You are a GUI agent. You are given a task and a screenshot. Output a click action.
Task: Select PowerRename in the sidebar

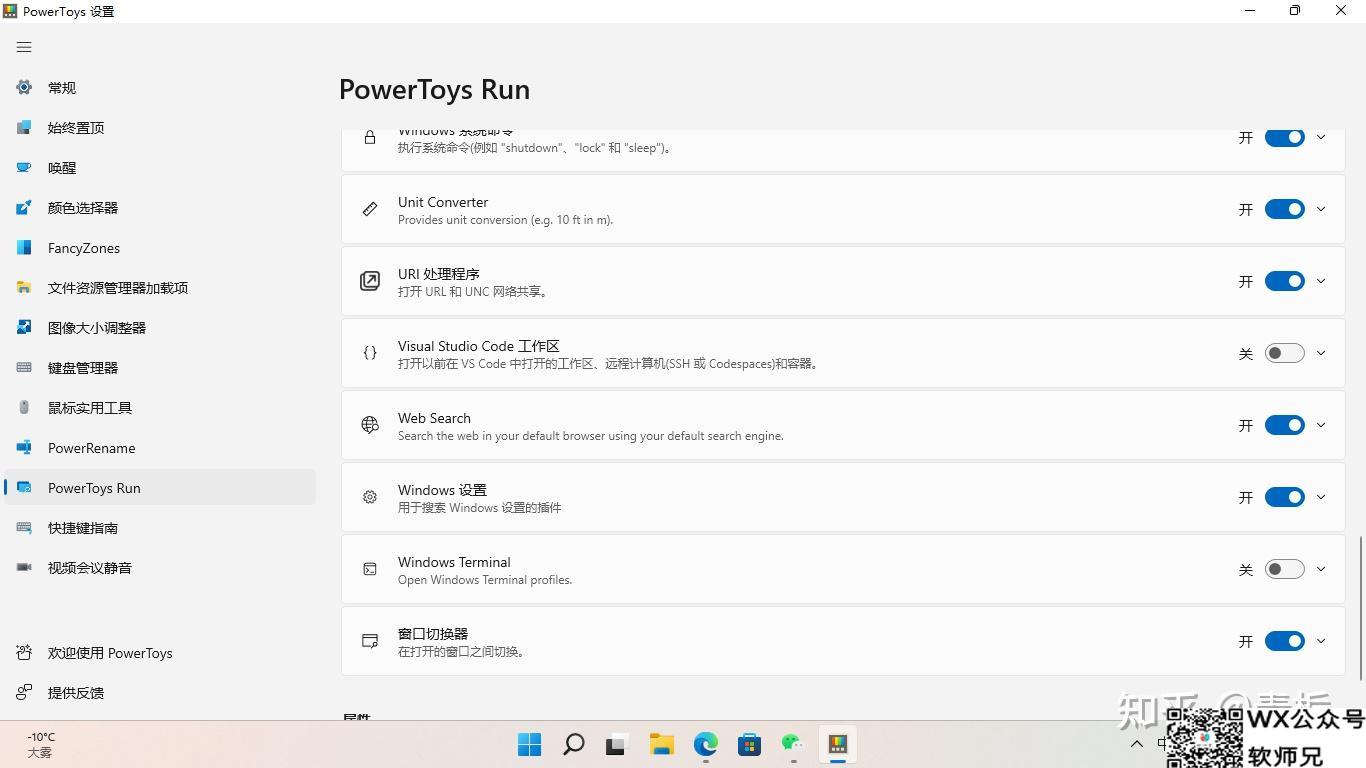pyautogui.click(x=160, y=448)
